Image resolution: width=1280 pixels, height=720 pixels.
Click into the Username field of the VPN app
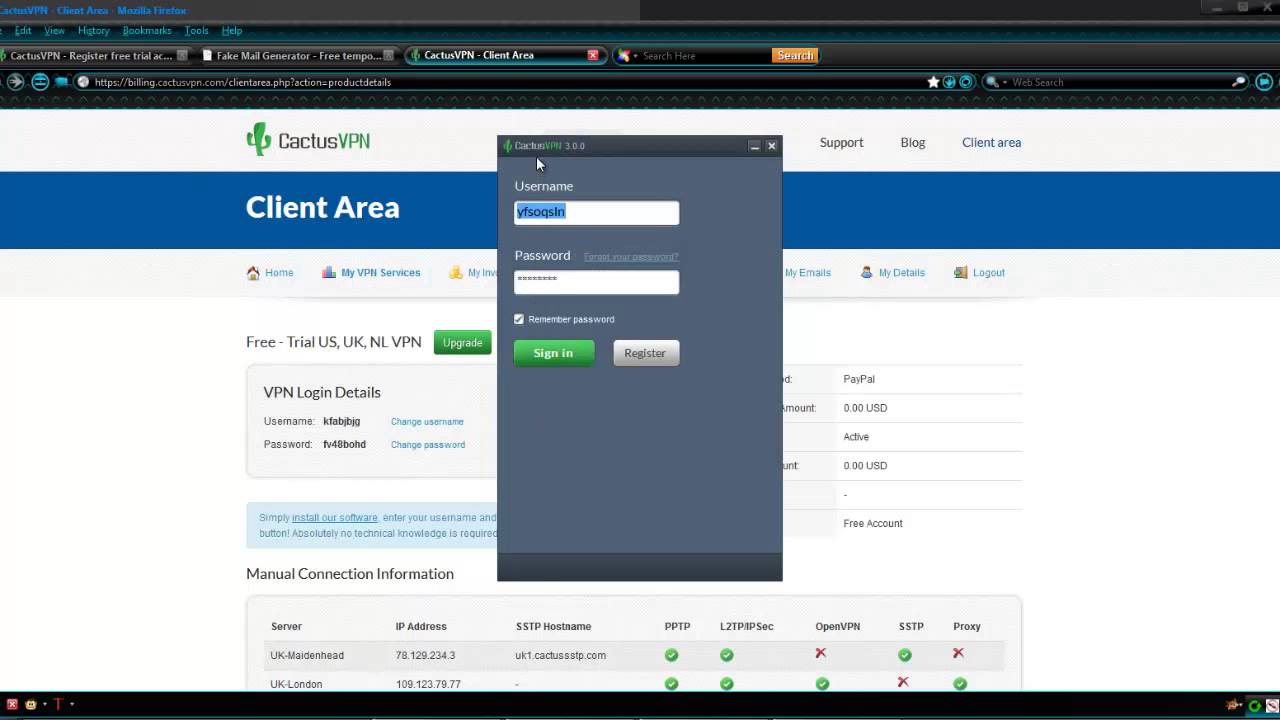[597, 212]
